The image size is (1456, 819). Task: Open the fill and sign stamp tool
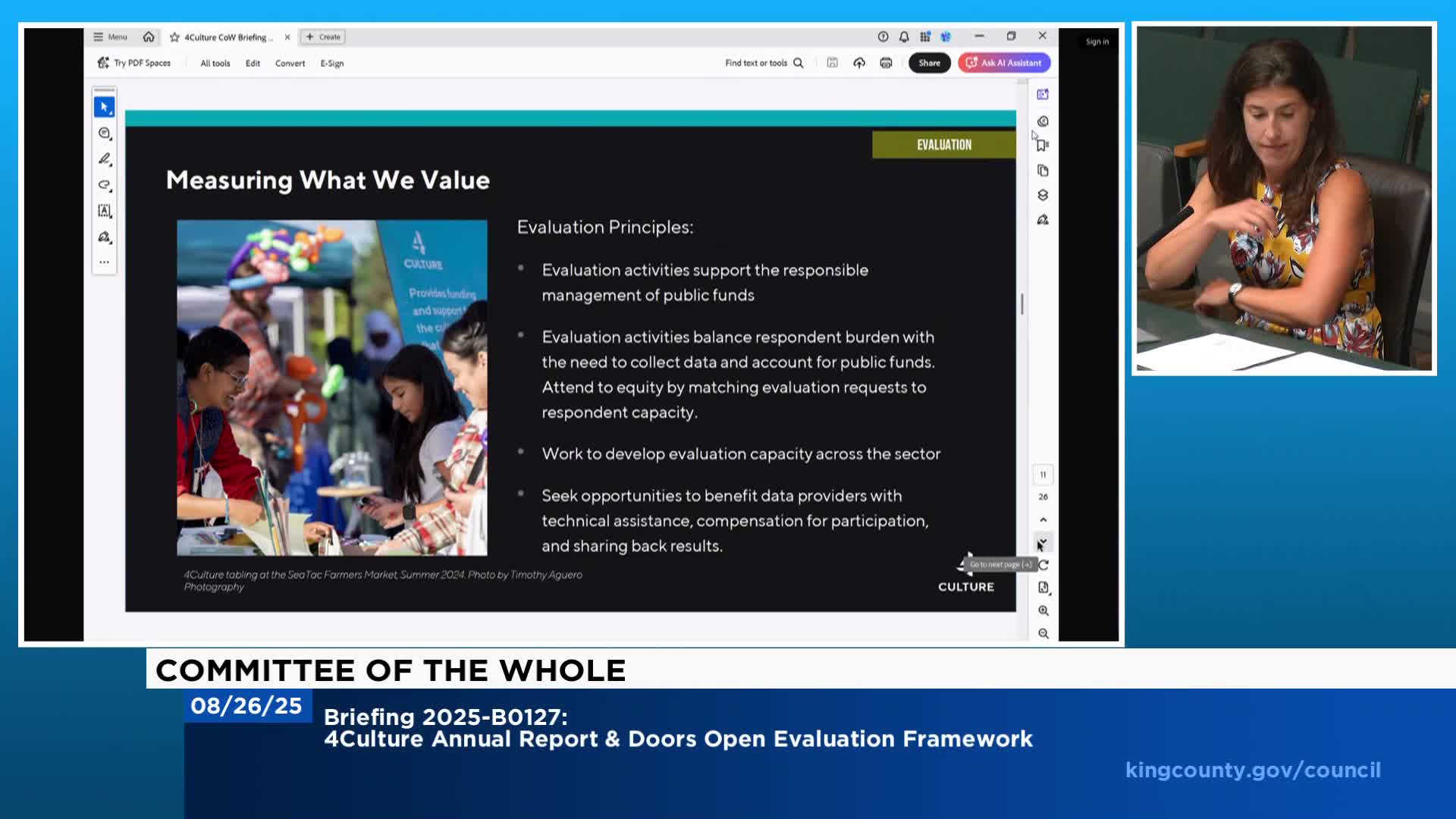[x=105, y=237]
